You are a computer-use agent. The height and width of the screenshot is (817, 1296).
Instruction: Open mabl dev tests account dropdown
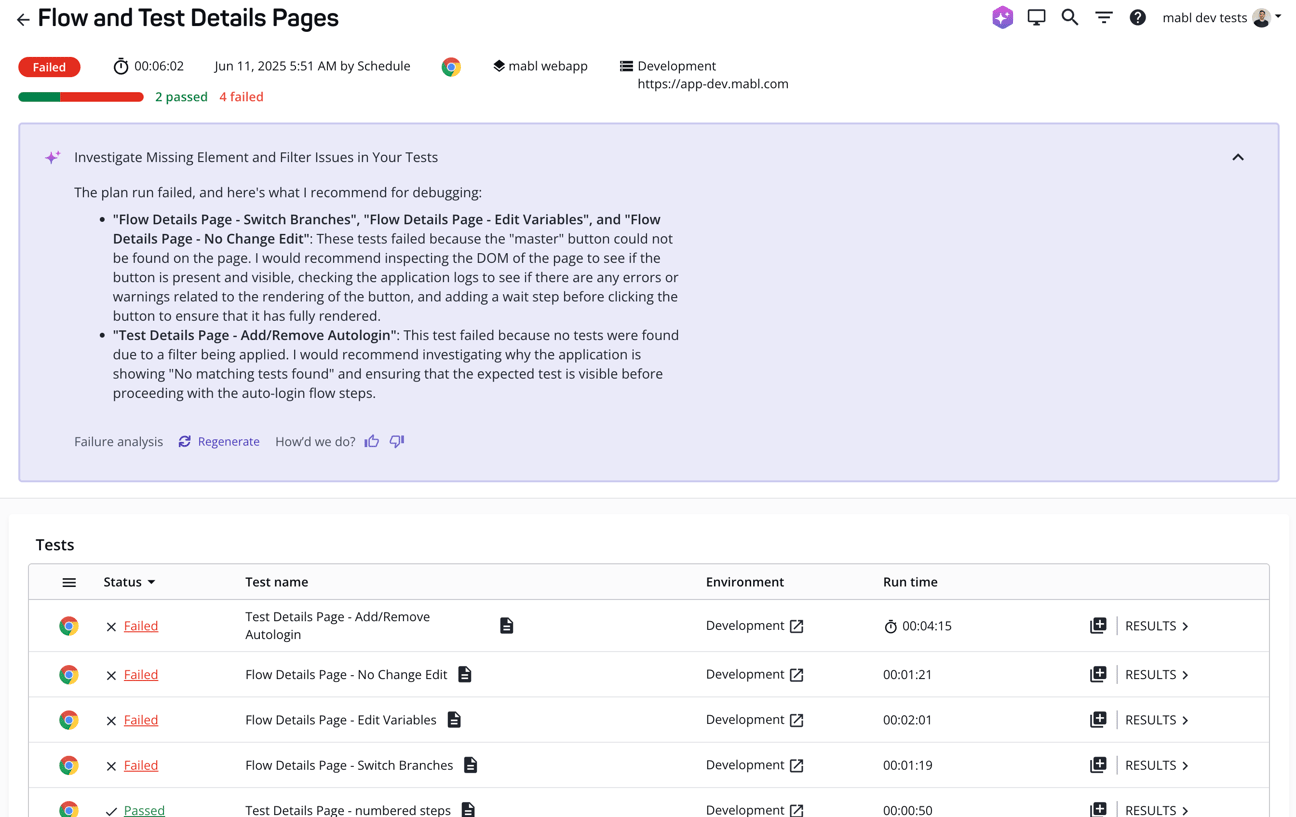pyautogui.click(x=1221, y=18)
